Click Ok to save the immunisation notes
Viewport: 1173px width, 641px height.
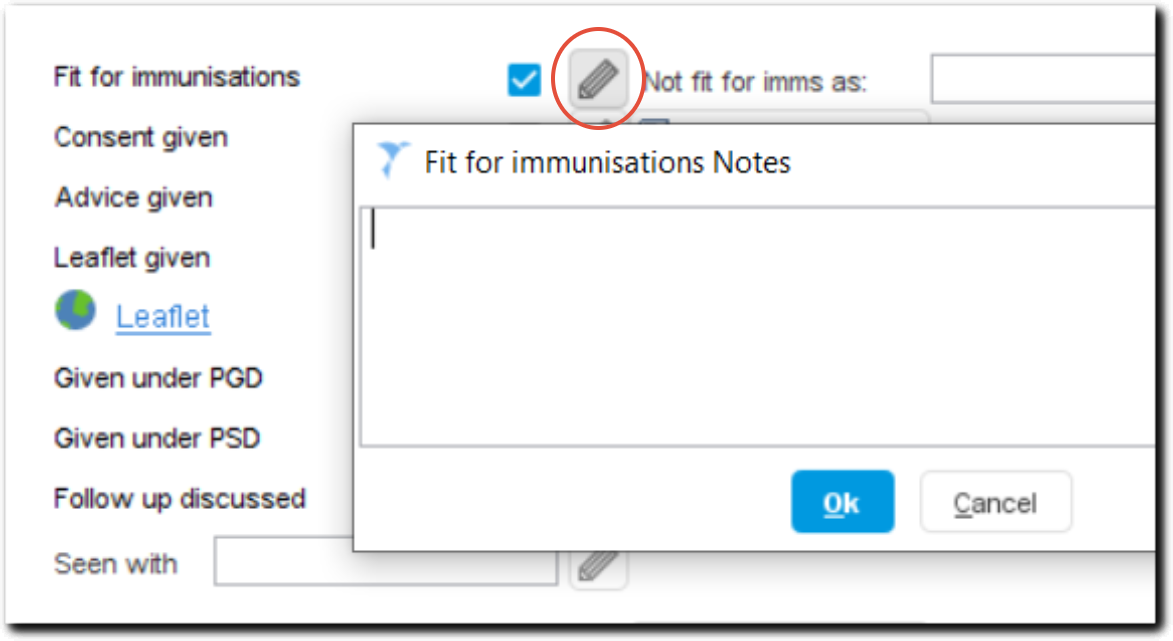842,502
